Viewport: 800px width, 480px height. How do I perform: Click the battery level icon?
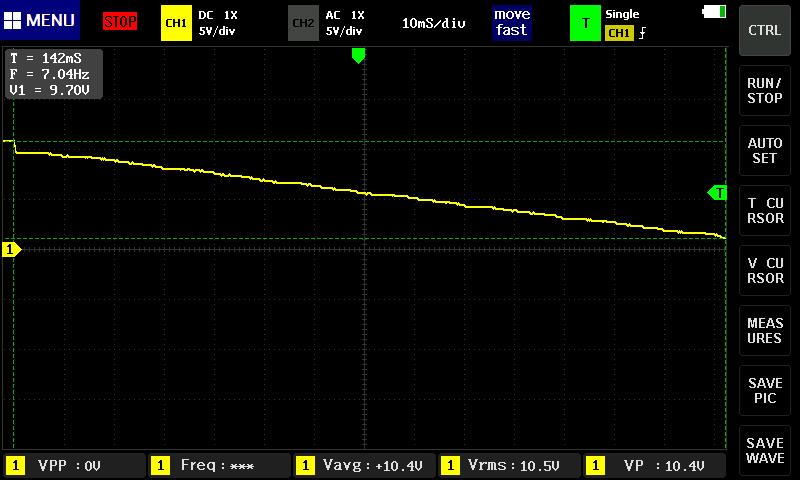coord(715,12)
